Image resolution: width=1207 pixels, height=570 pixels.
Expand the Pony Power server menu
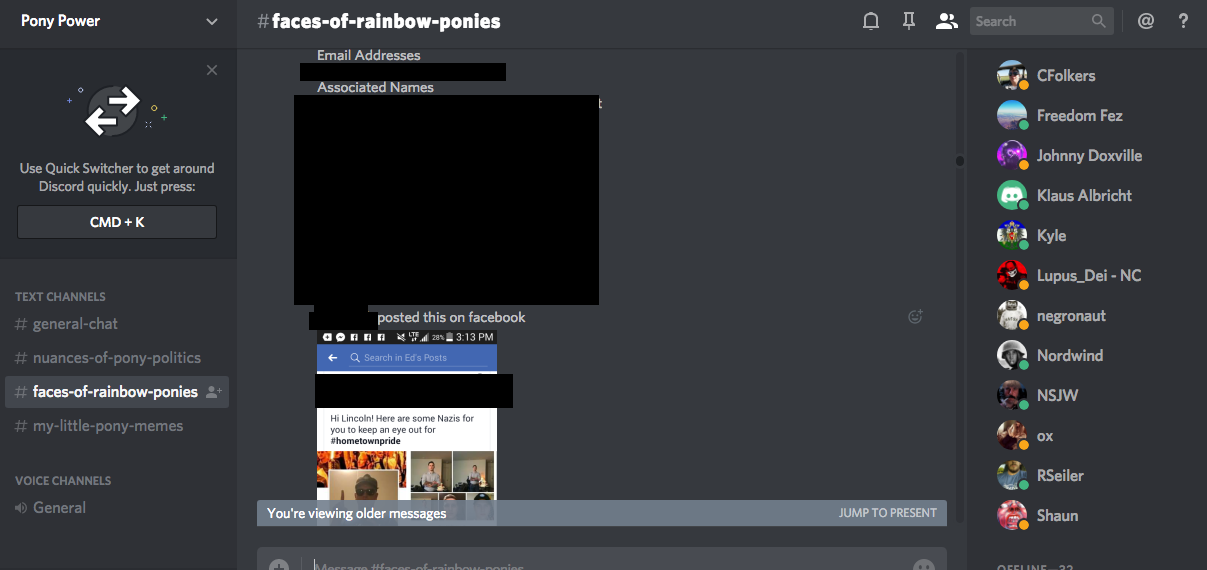pyautogui.click(x=211, y=21)
